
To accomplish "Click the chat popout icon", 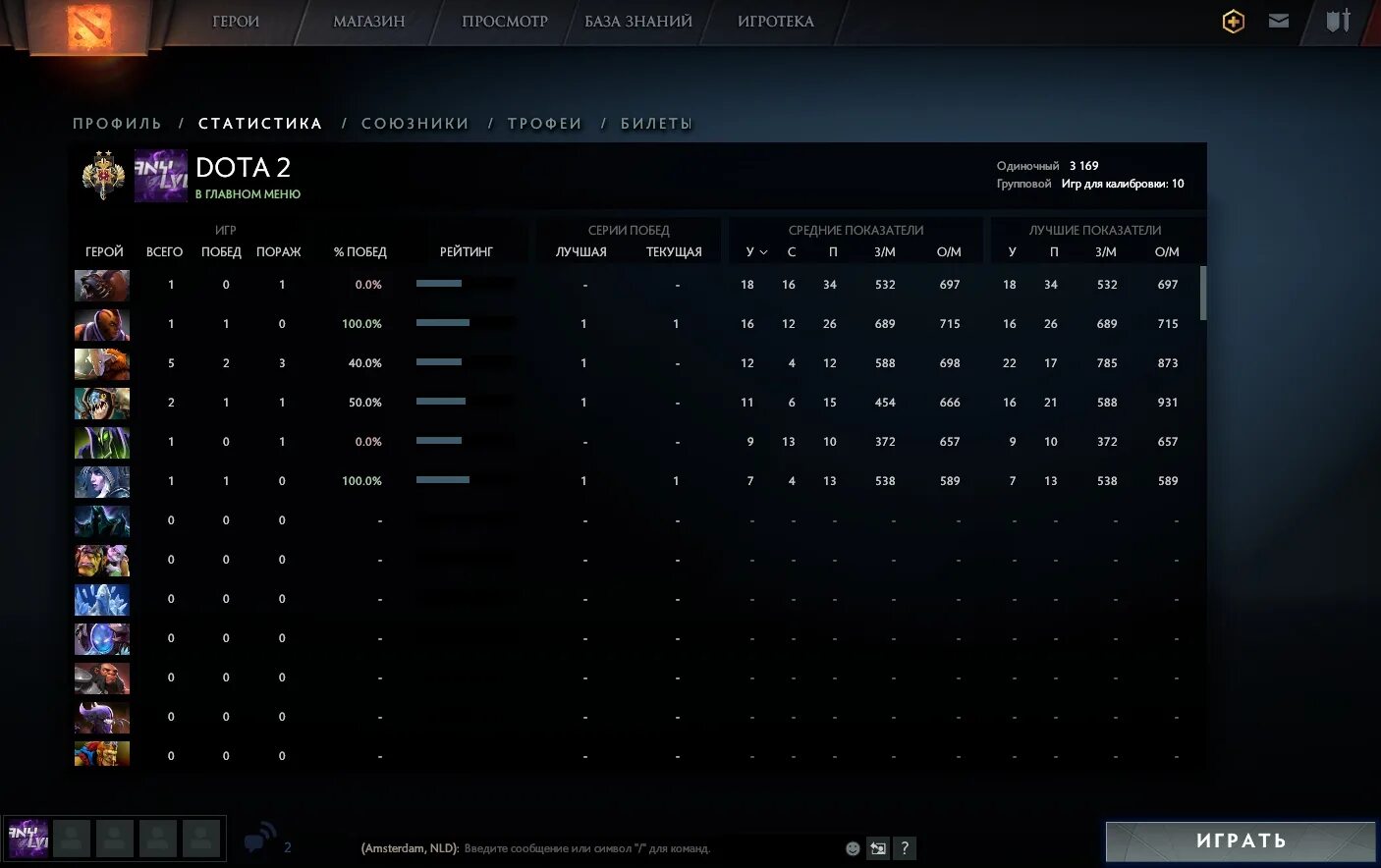I will tap(878, 848).
